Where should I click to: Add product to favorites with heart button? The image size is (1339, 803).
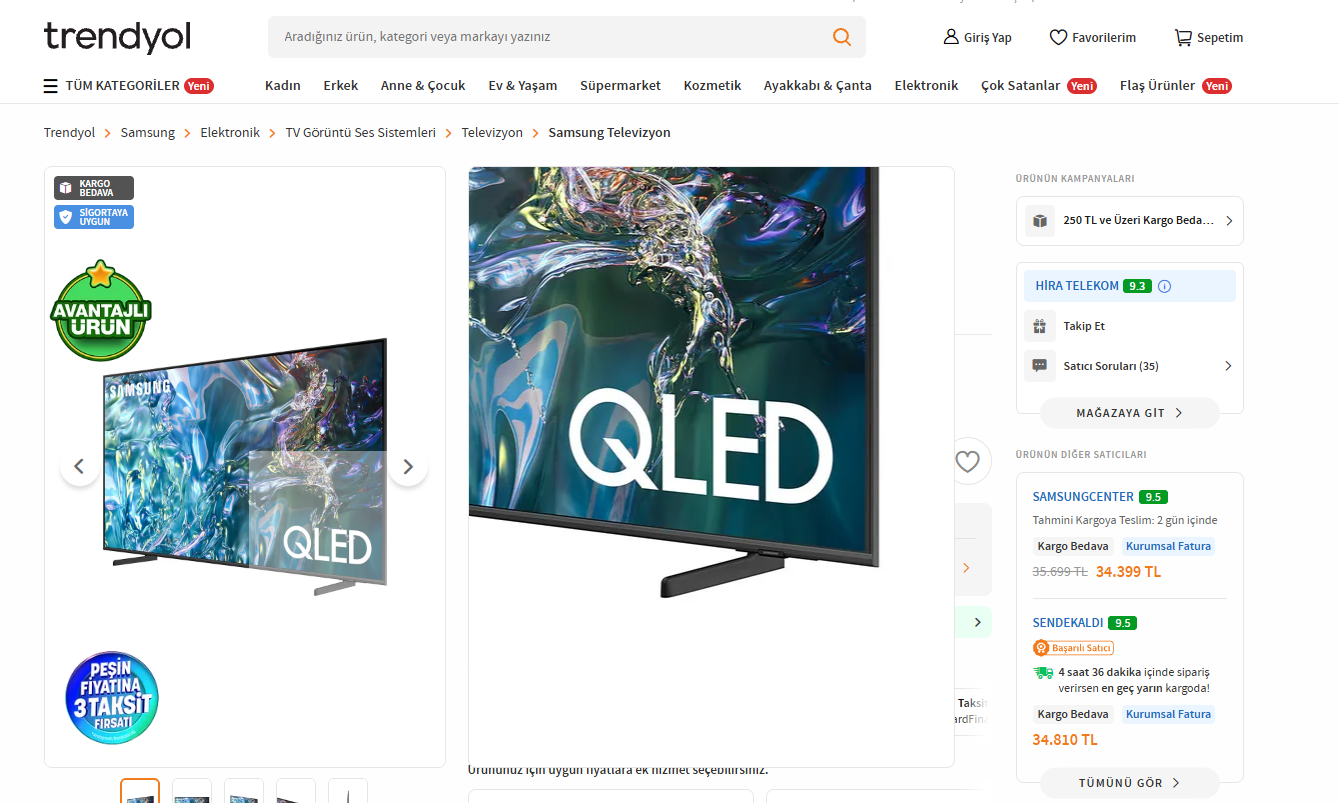[967, 461]
